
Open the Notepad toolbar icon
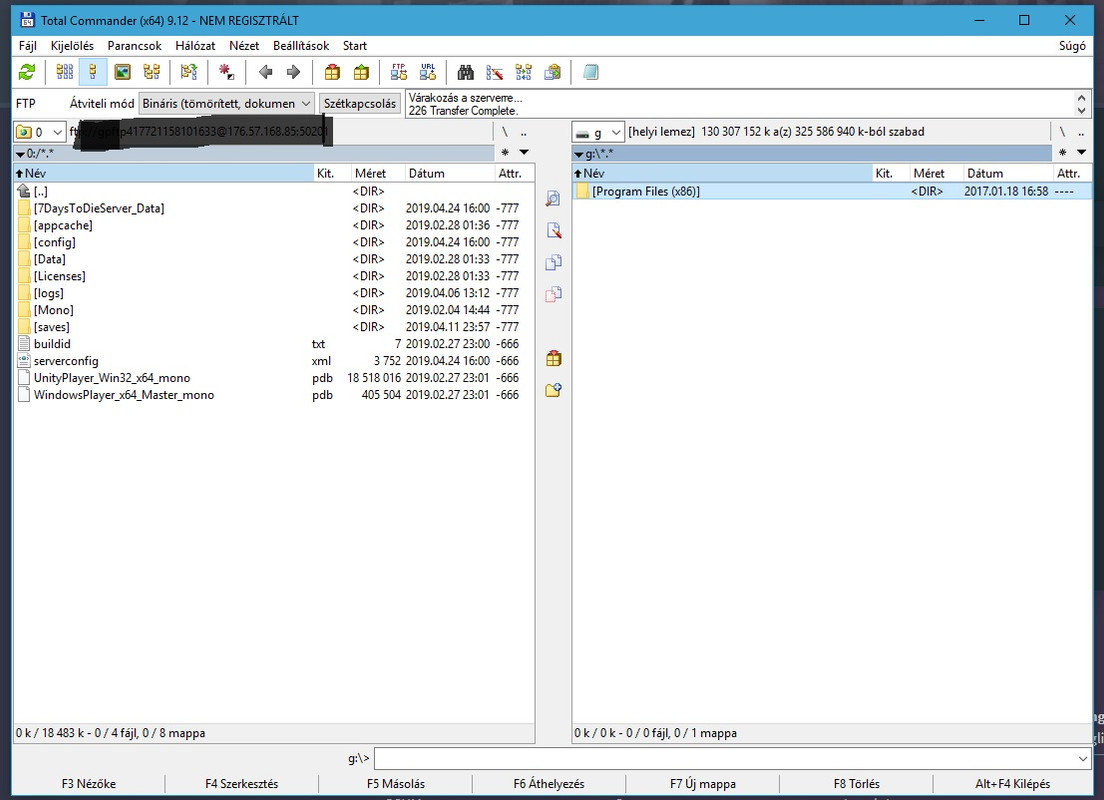(591, 72)
